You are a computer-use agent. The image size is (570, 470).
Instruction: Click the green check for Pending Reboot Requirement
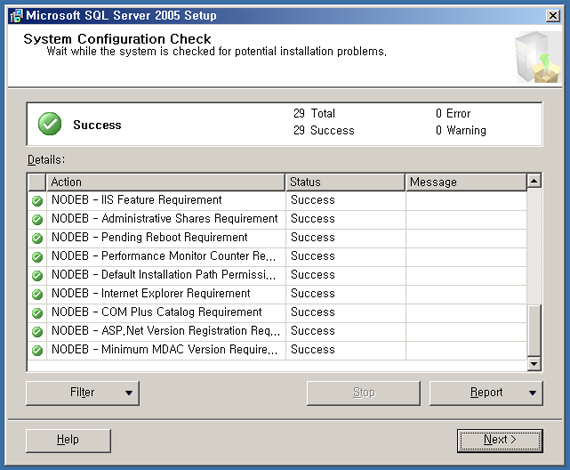(37, 238)
